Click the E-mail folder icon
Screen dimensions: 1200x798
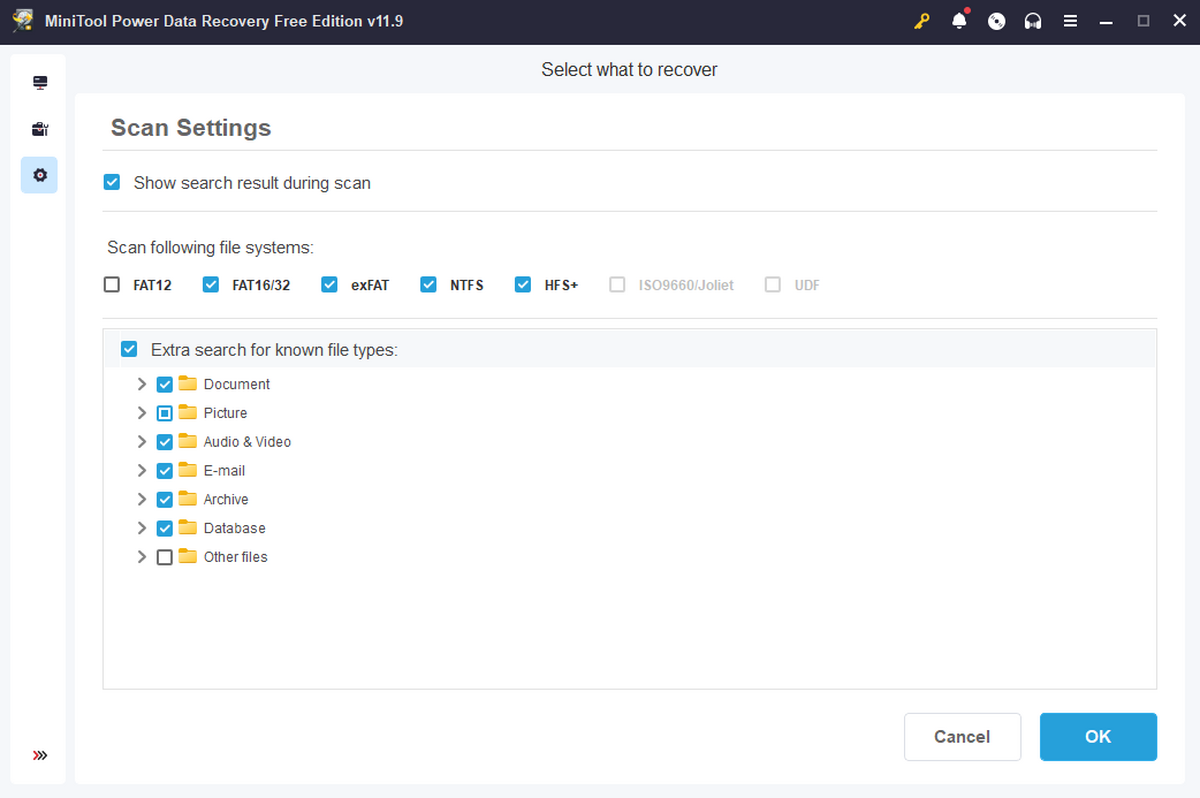coord(188,470)
